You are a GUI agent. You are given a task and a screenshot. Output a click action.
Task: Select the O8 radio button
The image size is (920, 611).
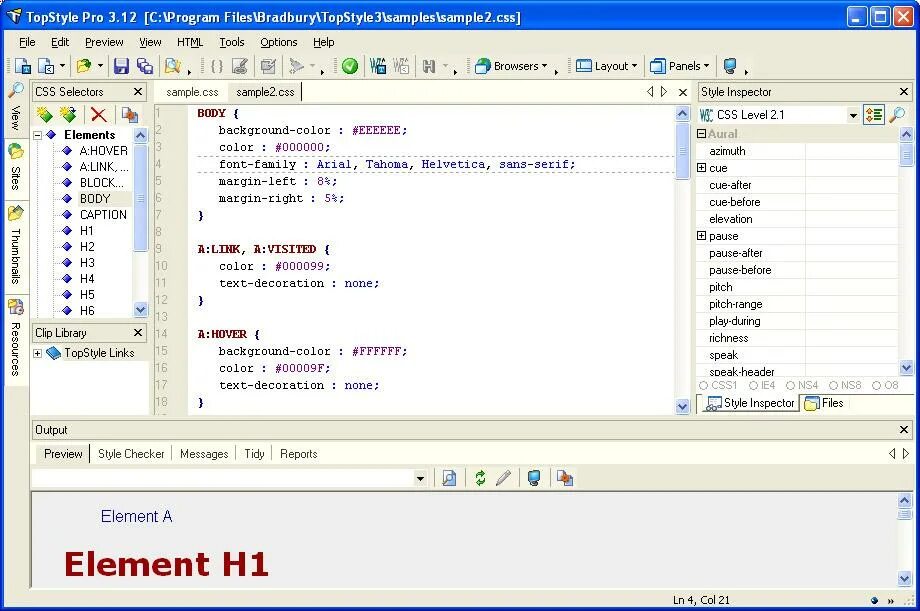877,386
